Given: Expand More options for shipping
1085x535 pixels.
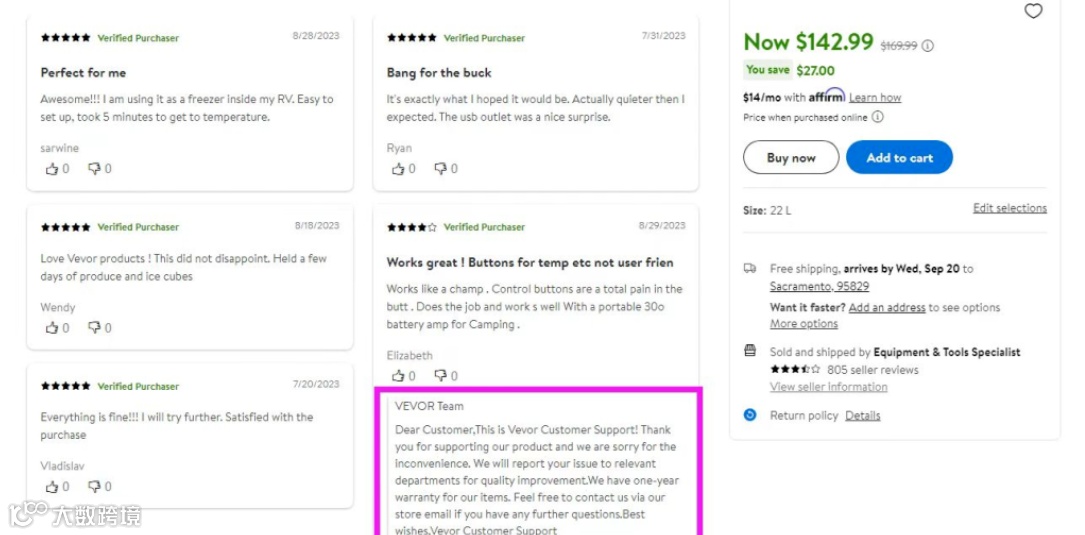Looking at the screenshot, I should point(803,324).
